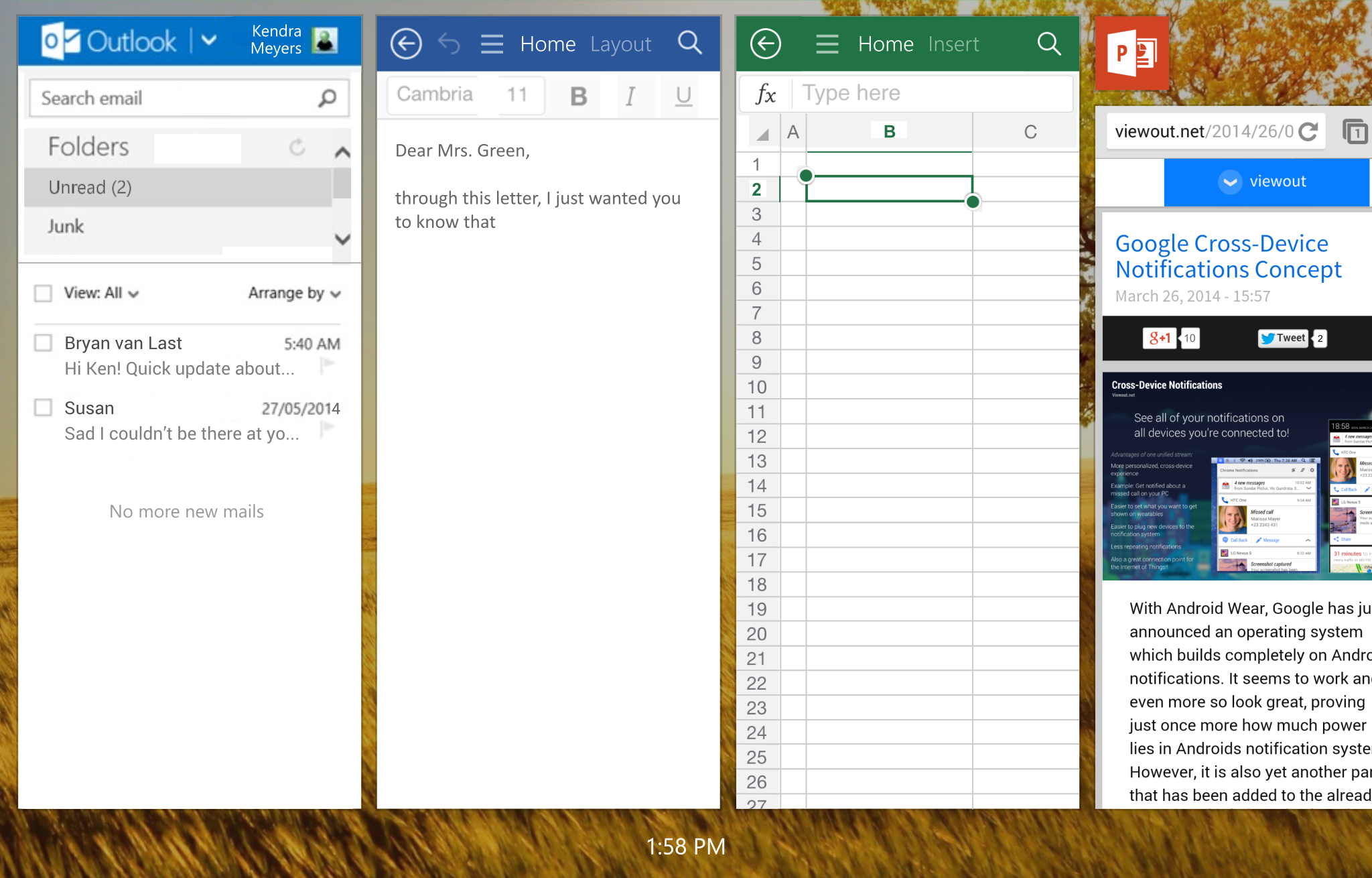
Task: Click the select-all corner in Excel
Action: pyautogui.click(x=761, y=133)
